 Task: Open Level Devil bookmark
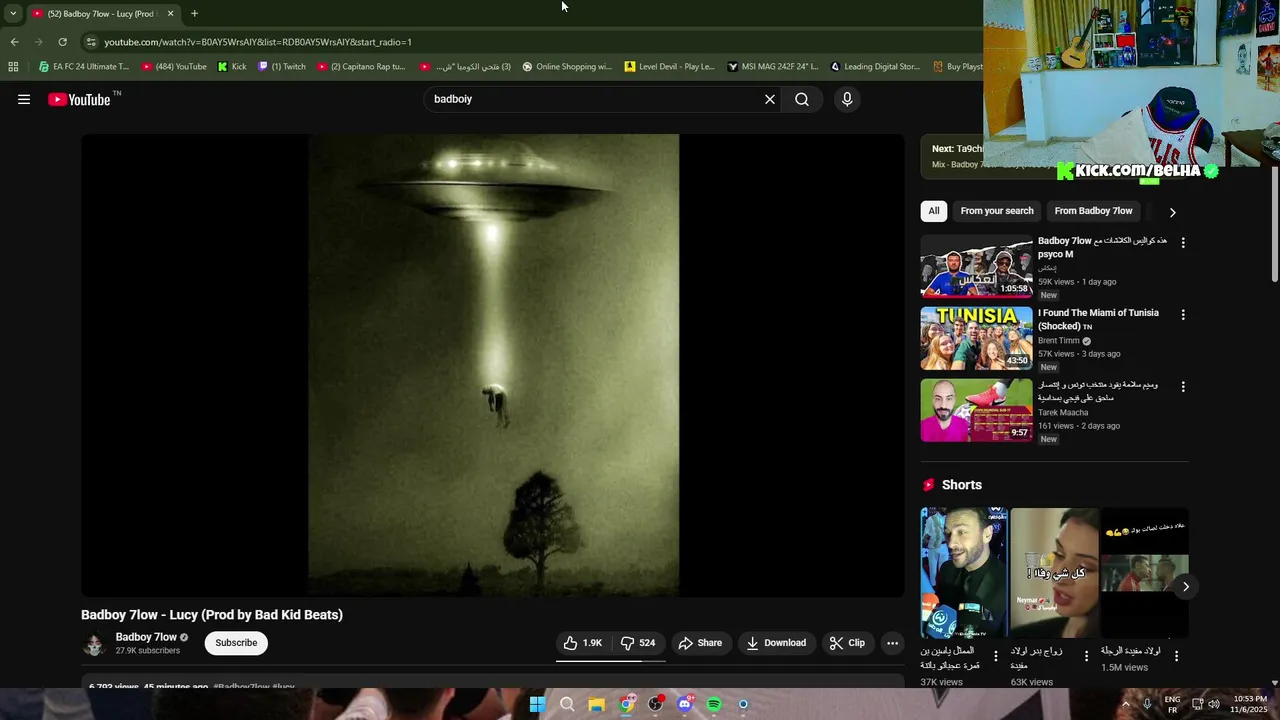(670, 67)
